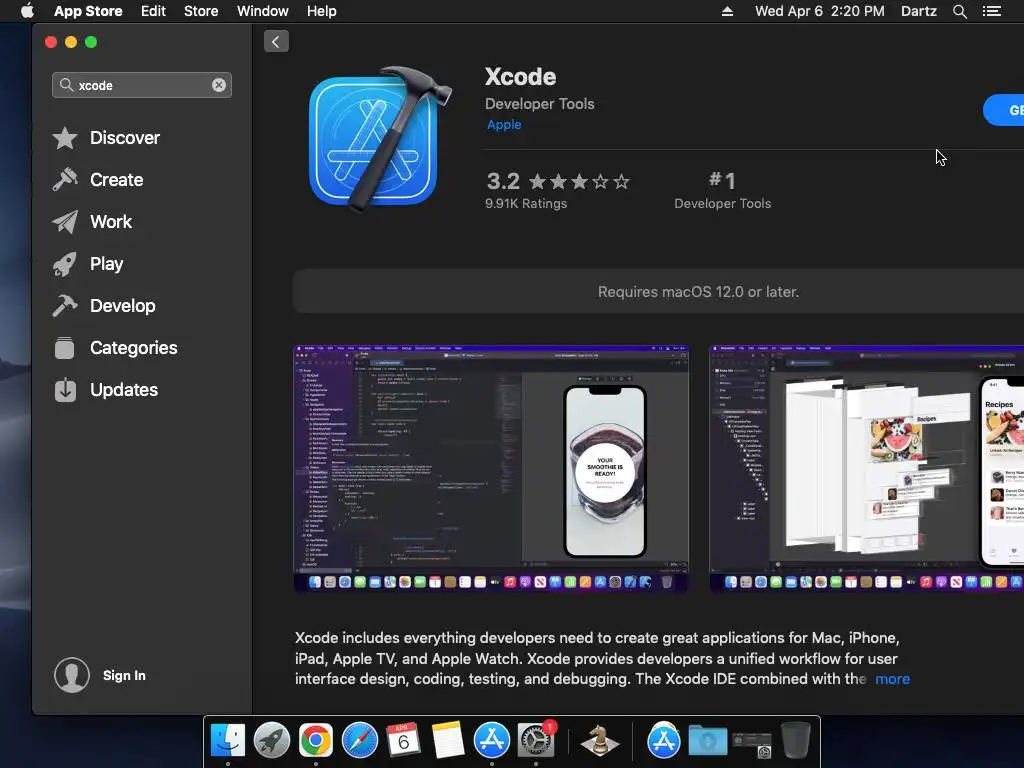Click the date and time in the menu bar

tap(820, 11)
